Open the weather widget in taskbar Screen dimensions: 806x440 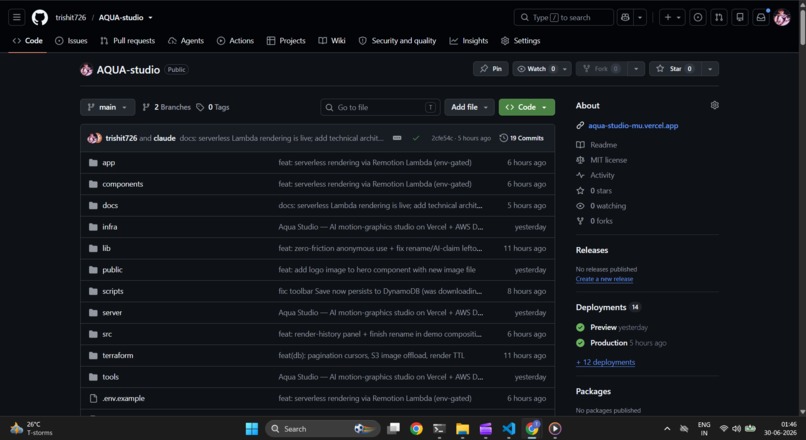[32, 428]
